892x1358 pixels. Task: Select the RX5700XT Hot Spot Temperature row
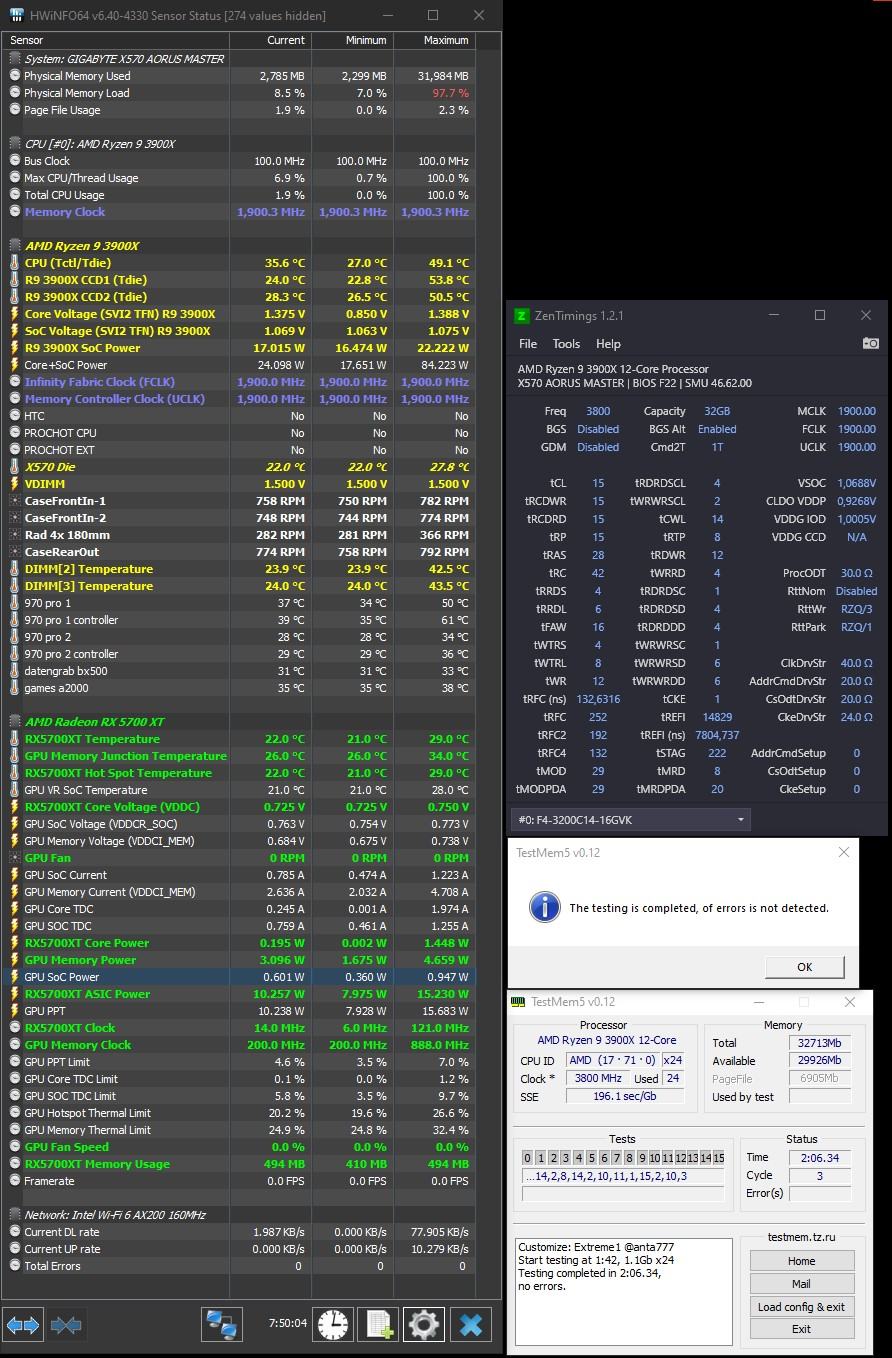point(238,773)
